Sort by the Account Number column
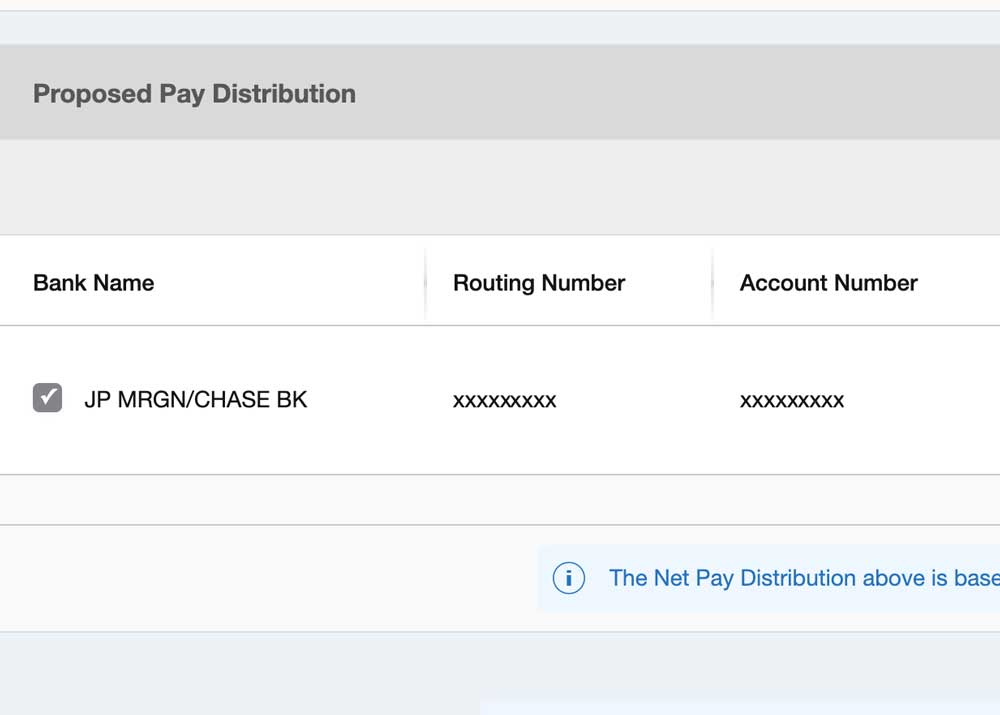Screen dimensions: 1000x715 pyautogui.click(x=828, y=283)
